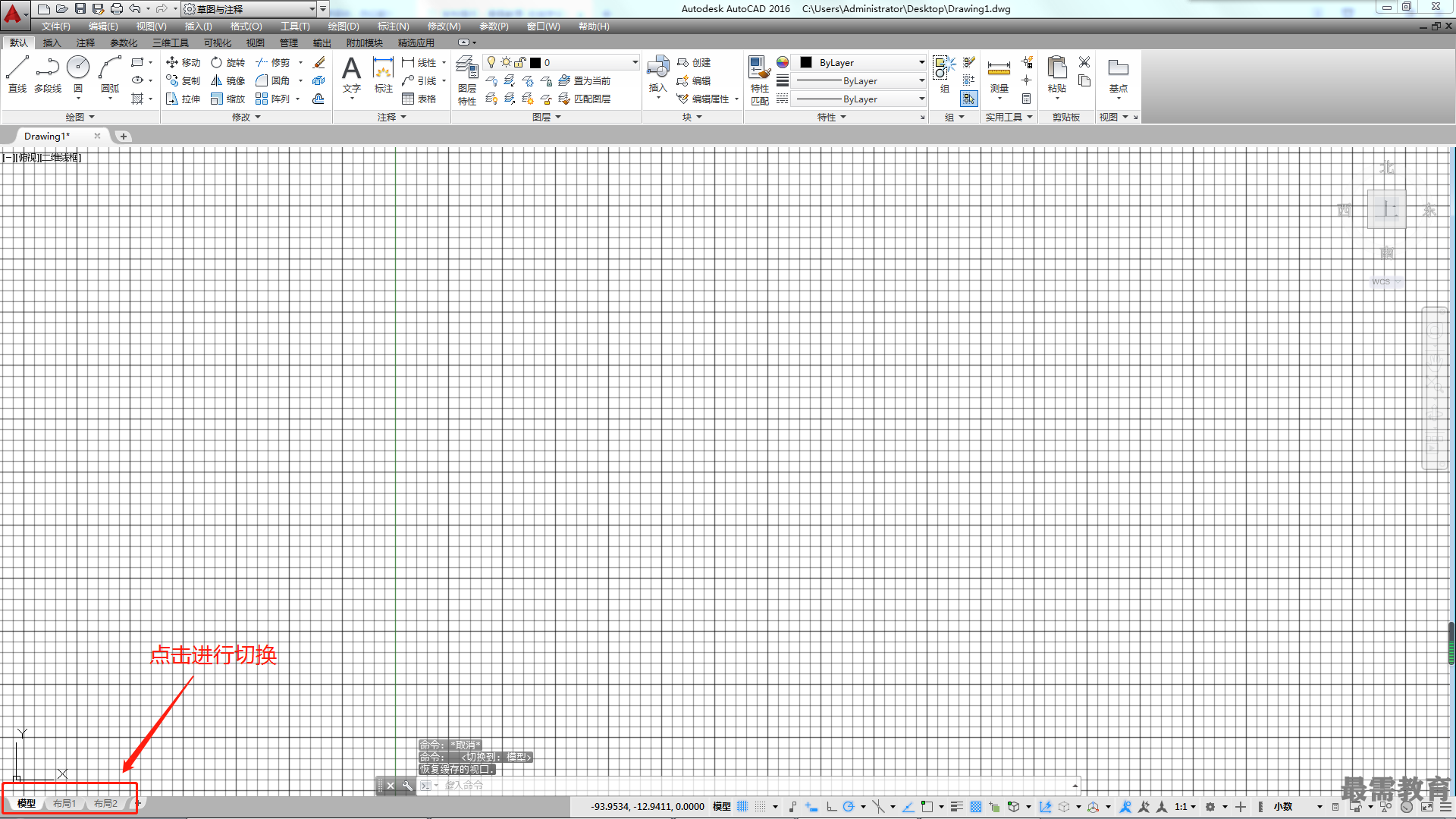Select the 文字 (Text) tool
The width and height of the screenshot is (1456, 819).
click(351, 74)
